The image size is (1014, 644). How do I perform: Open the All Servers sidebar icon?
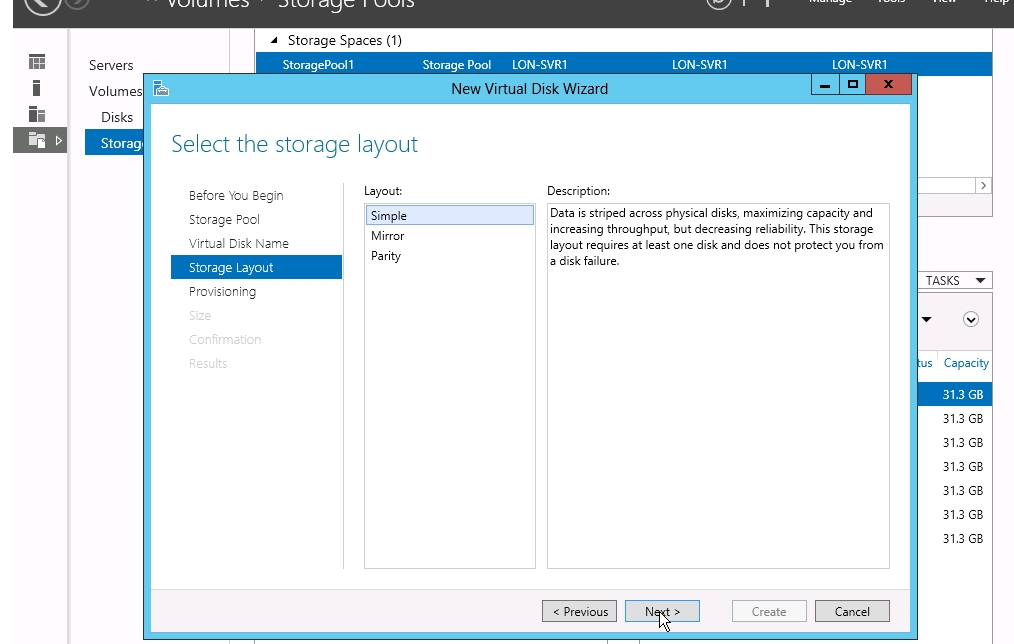coord(37,114)
